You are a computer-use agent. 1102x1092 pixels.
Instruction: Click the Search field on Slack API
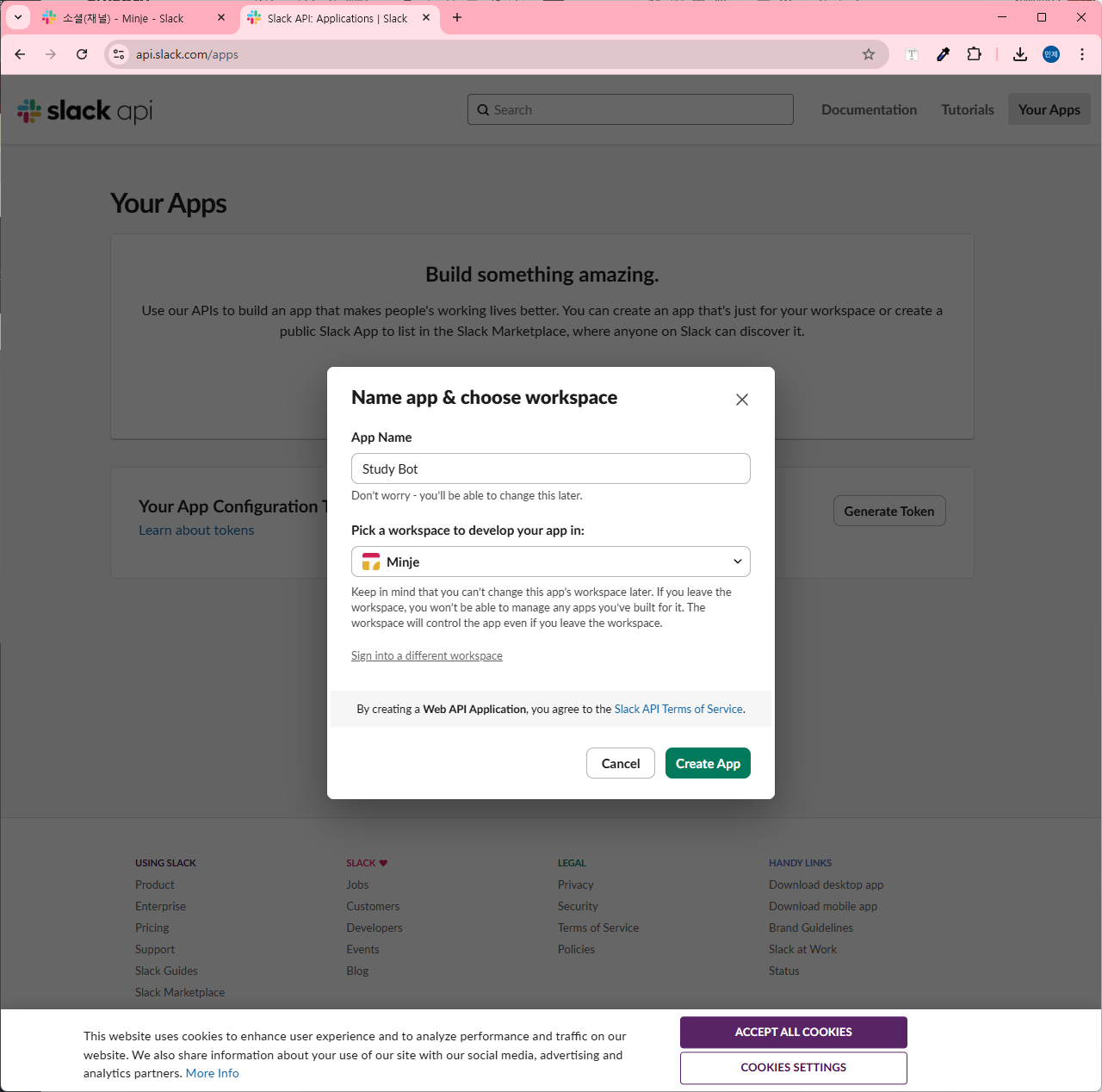click(x=630, y=109)
